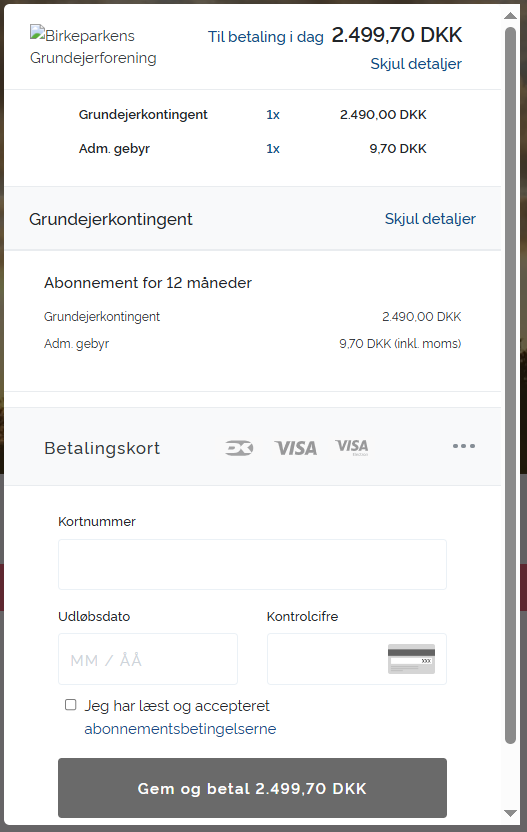Focus the Kontrolcifre input field
Screen dimensions: 527x832
[x=357, y=659]
